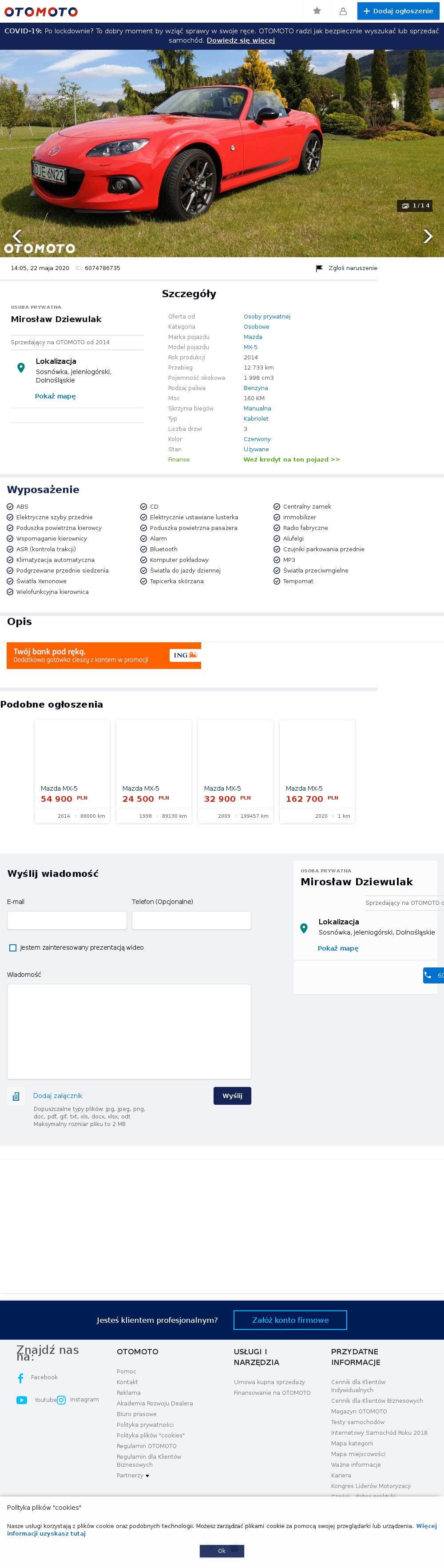The height and width of the screenshot is (1568, 444).
Task: Expand the Partnerzy dropdown in footer
Action: click(x=133, y=1476)
